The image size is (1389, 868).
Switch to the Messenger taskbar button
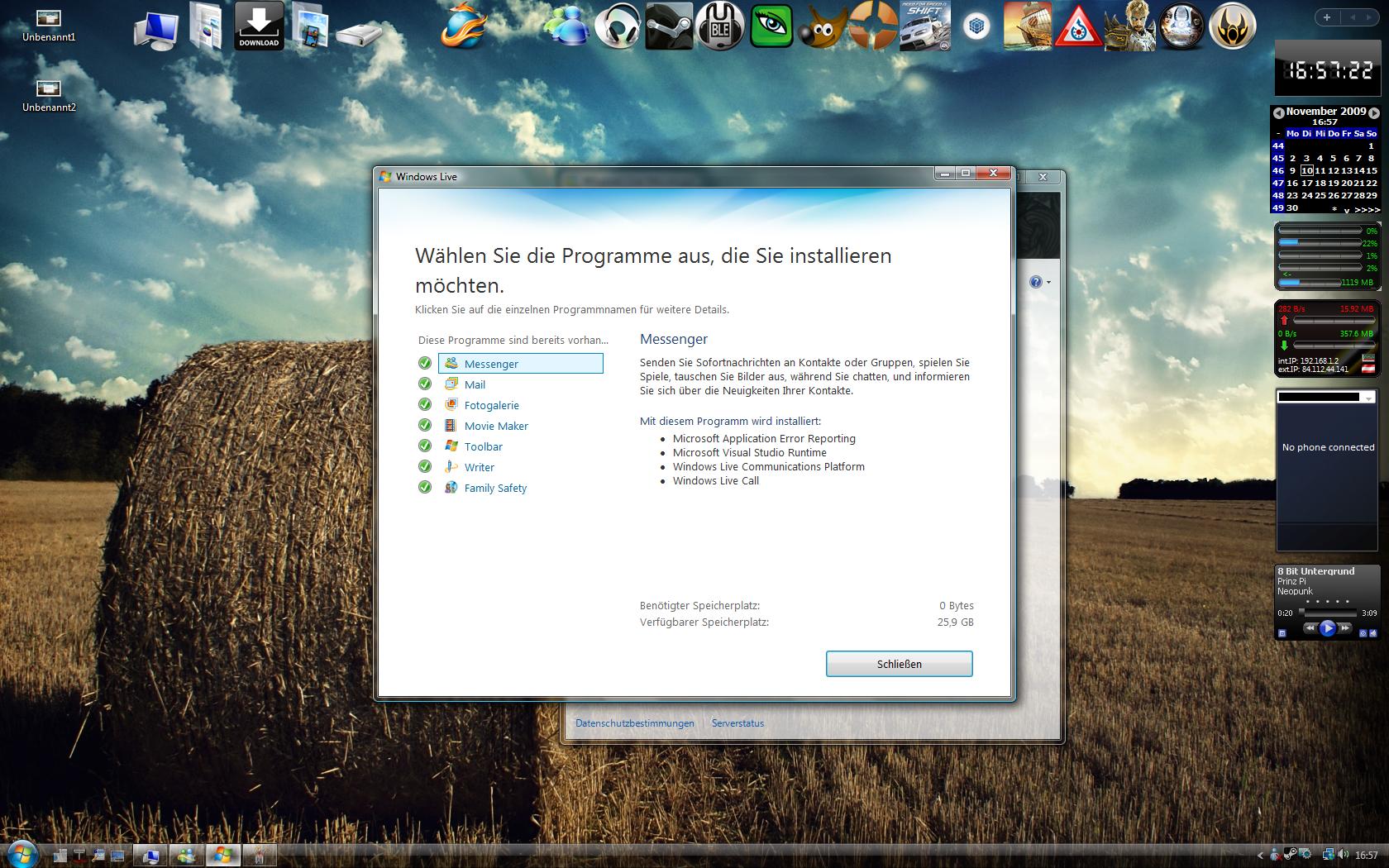tap(187, 855)
